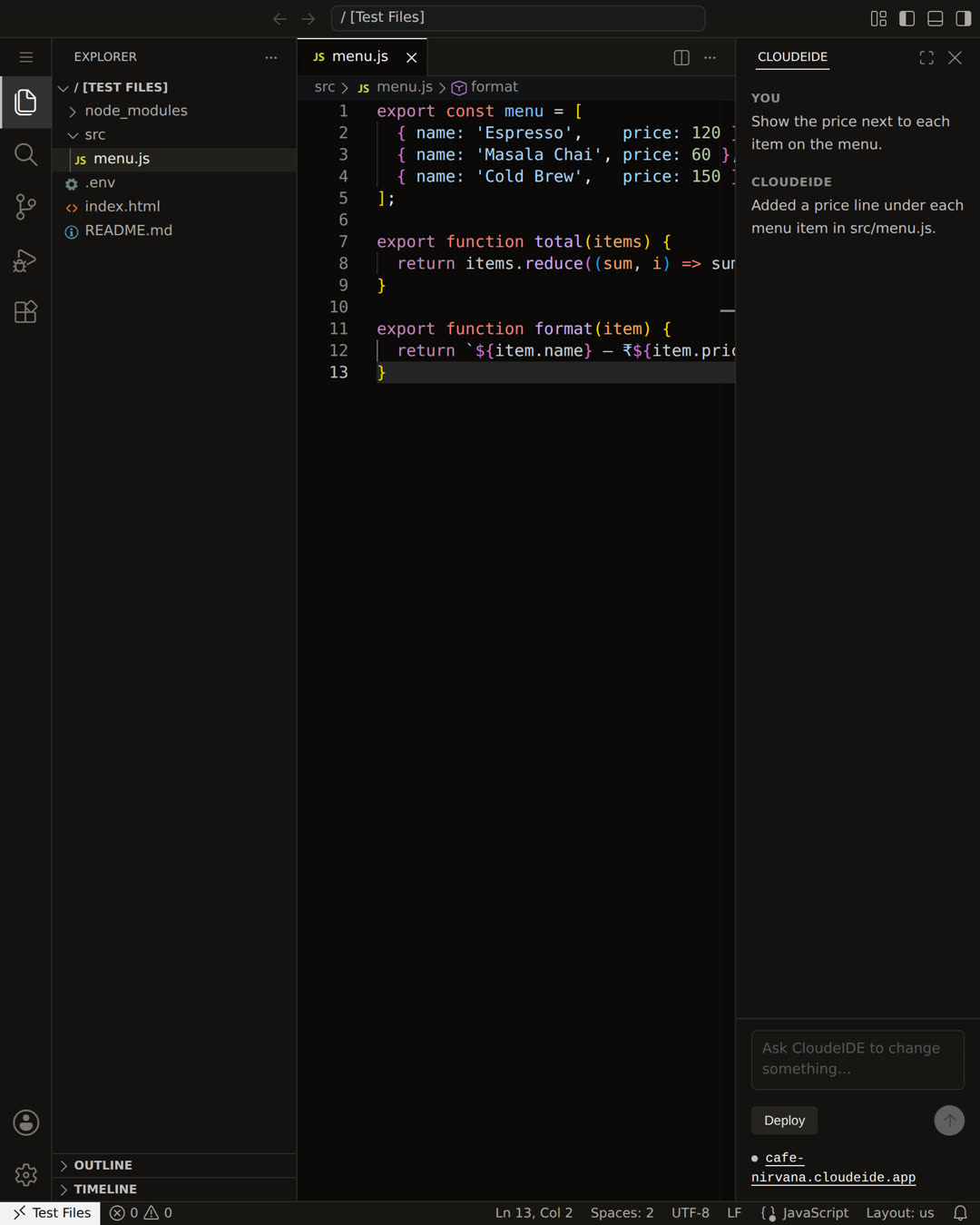980x1225 pixels.
Task: Click Ln 13, Col 2 in status bar
Action: point(534,1213)
